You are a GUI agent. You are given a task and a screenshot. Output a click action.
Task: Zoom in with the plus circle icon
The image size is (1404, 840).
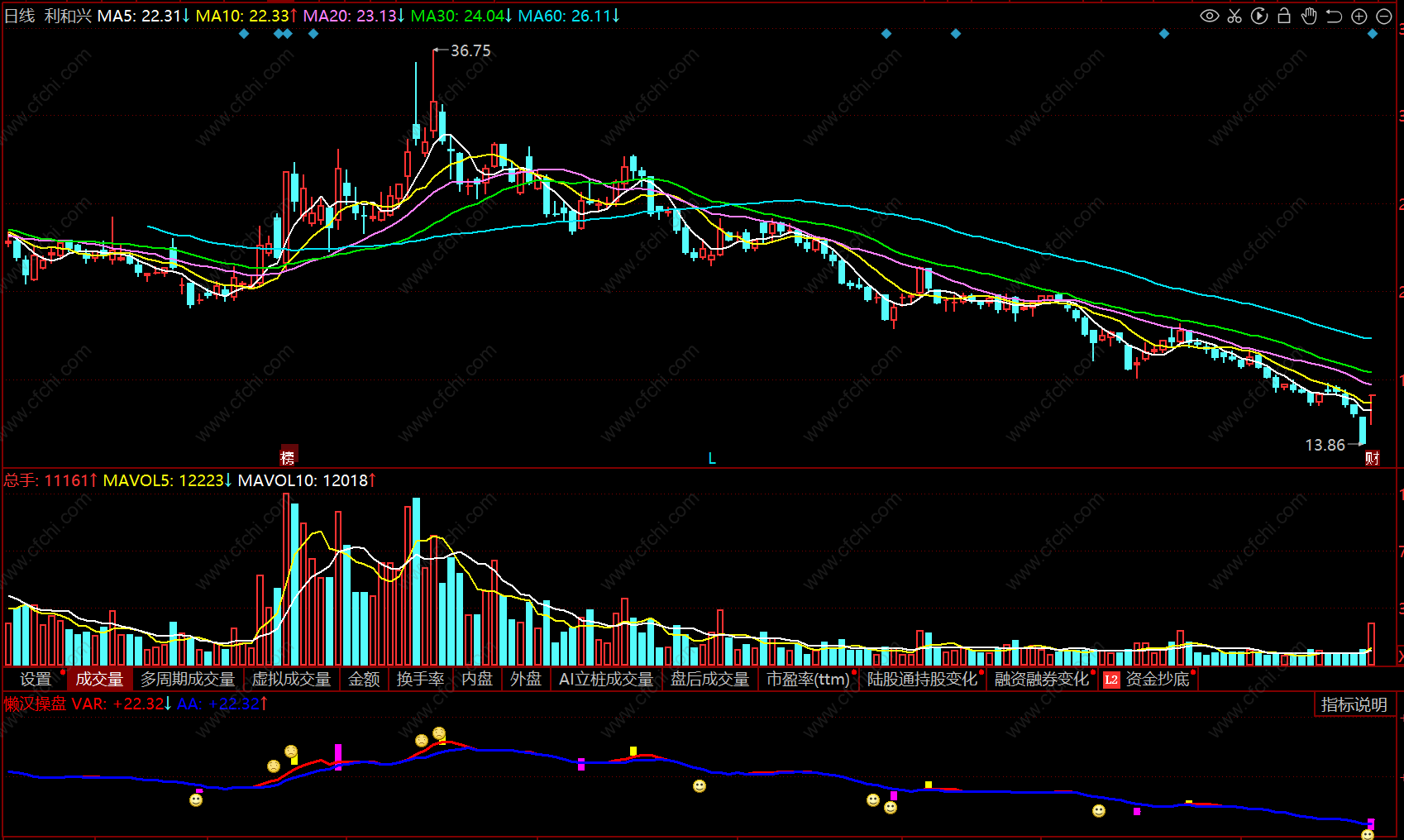(x=1359, y=16)
